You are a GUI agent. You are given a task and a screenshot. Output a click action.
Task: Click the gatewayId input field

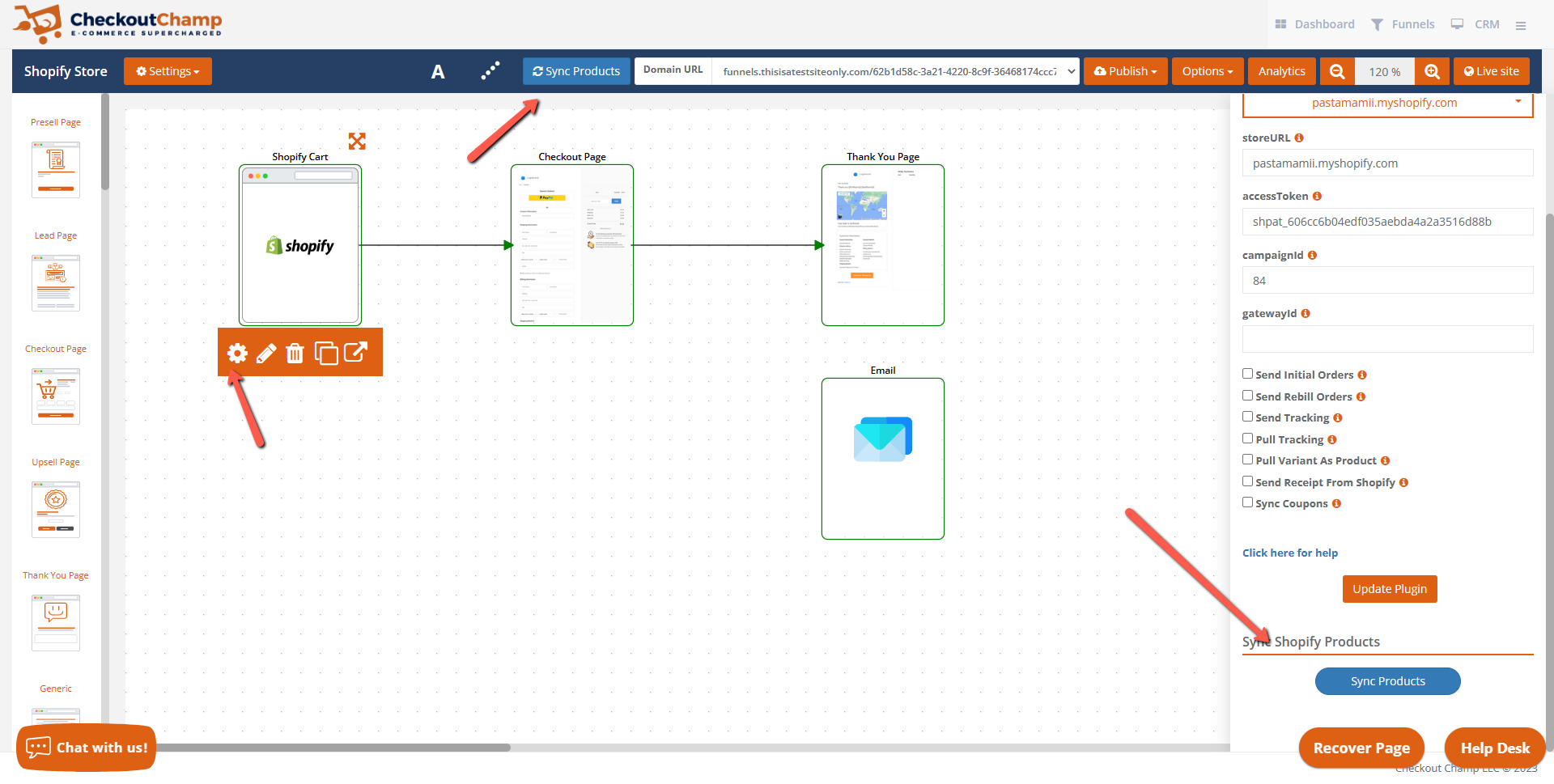tap(1387, 339)
